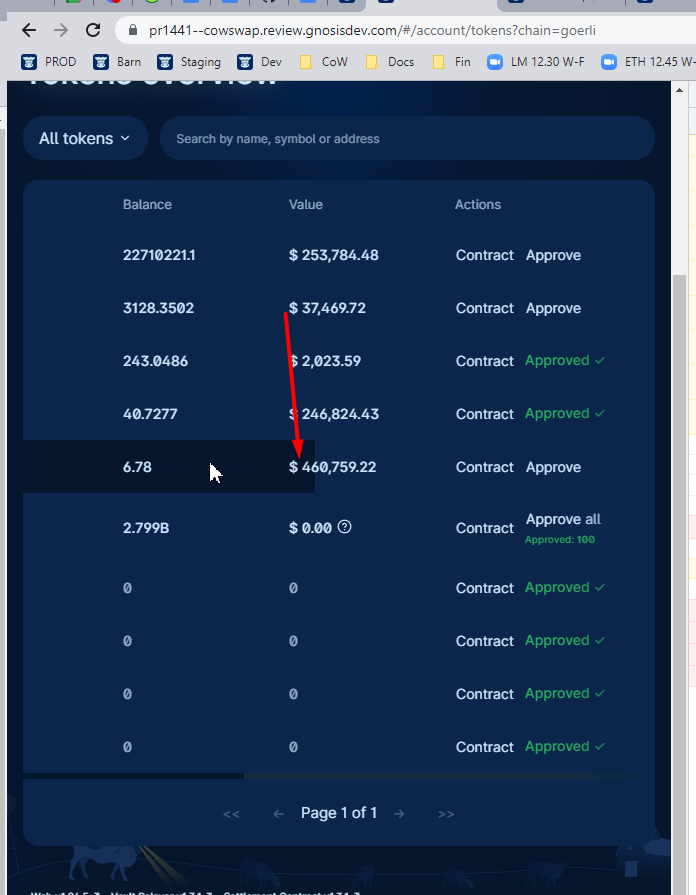The width and height of the screenshot is (696, 895).
Task: Open Contract link in the 6.78 balance row
Action: (x=484, y=467)
